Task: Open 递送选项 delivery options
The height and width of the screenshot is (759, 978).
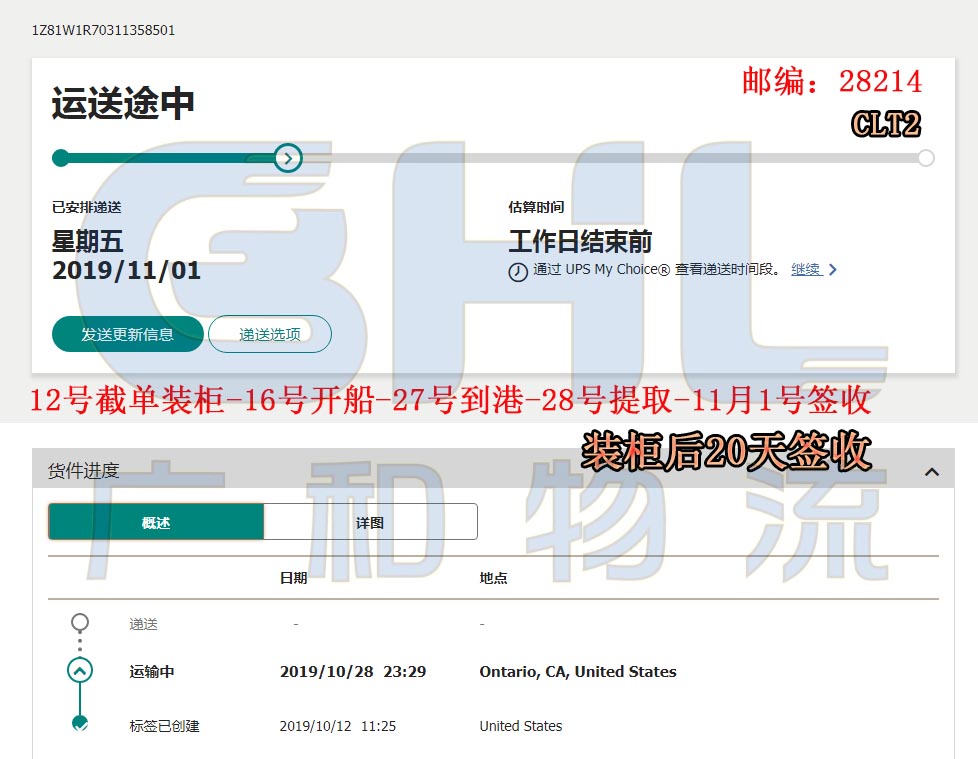Action: tap(270, 334)
